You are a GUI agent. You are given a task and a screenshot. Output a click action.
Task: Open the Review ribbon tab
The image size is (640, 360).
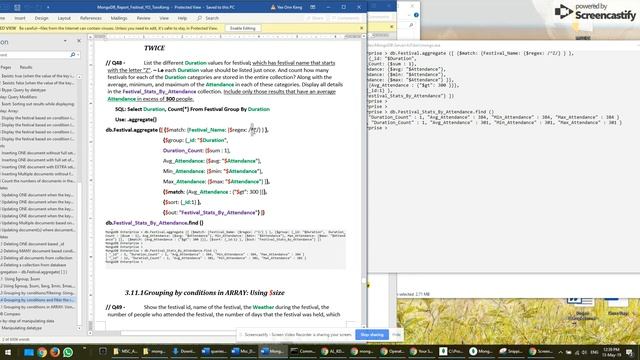143,18
